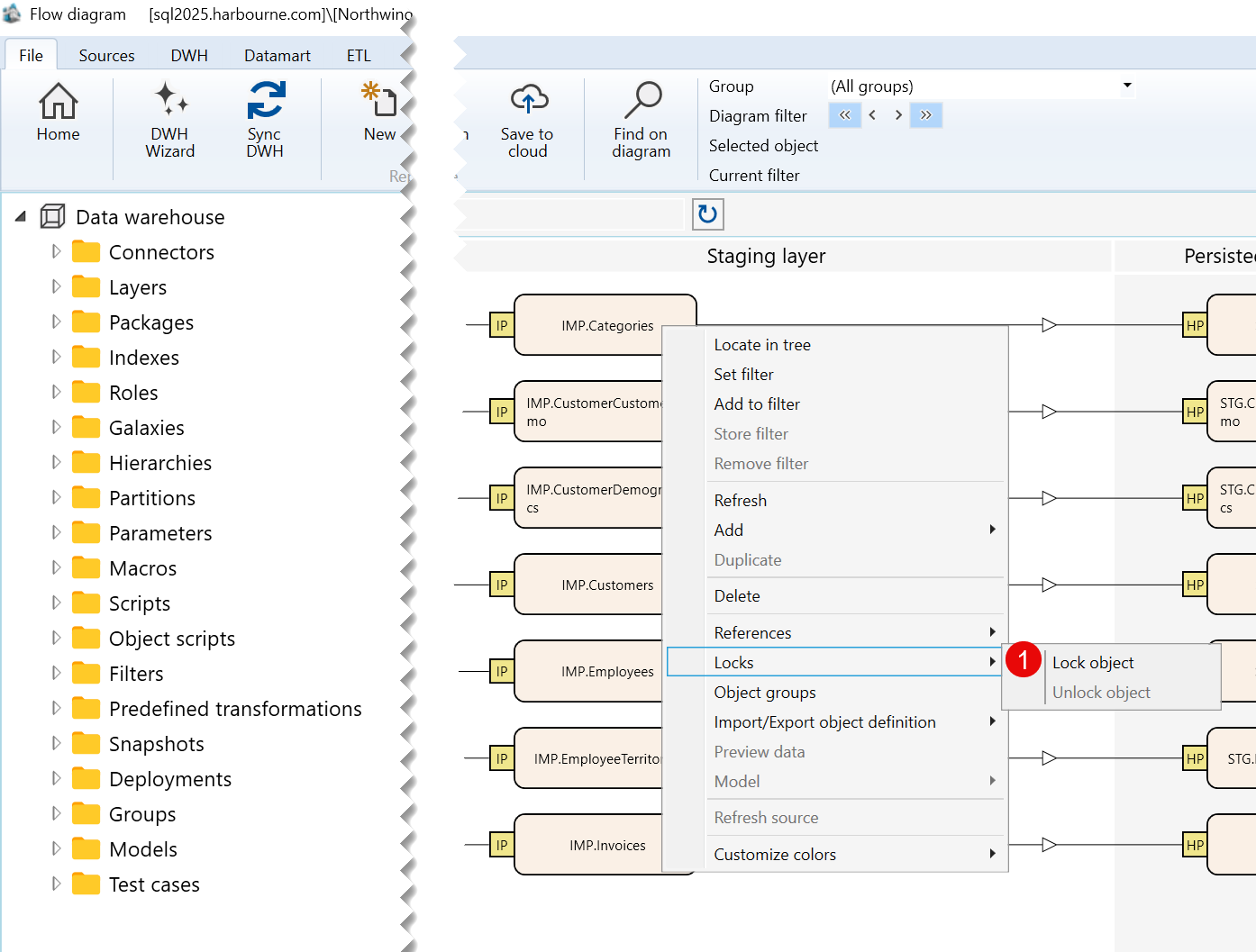Image resolution: width=1256 pixels, height=952 pixels.
Task: Open the Add submenu
Action: (x=835, y=530)
